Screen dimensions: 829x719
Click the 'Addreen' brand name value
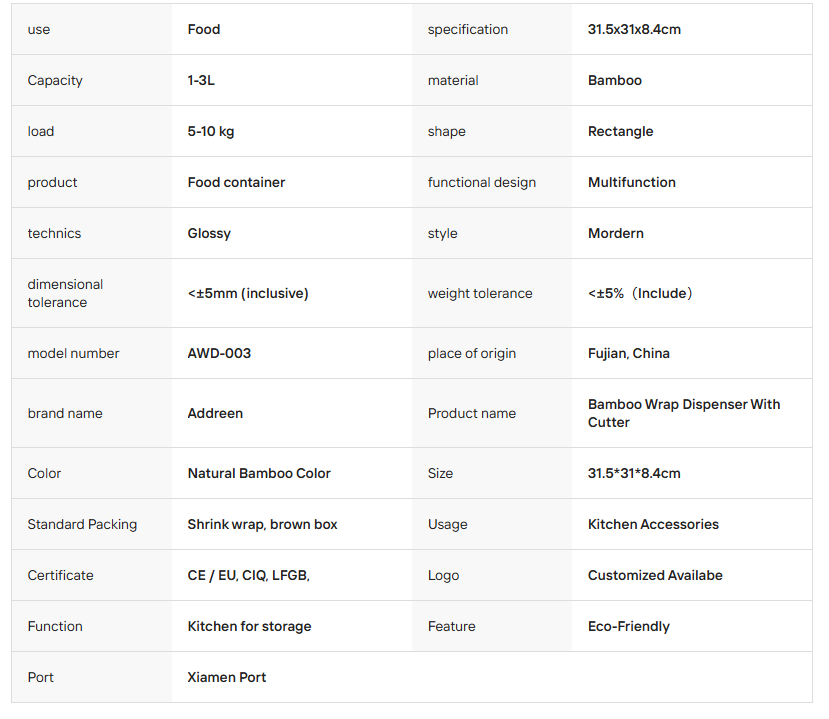tap(215, 413)
